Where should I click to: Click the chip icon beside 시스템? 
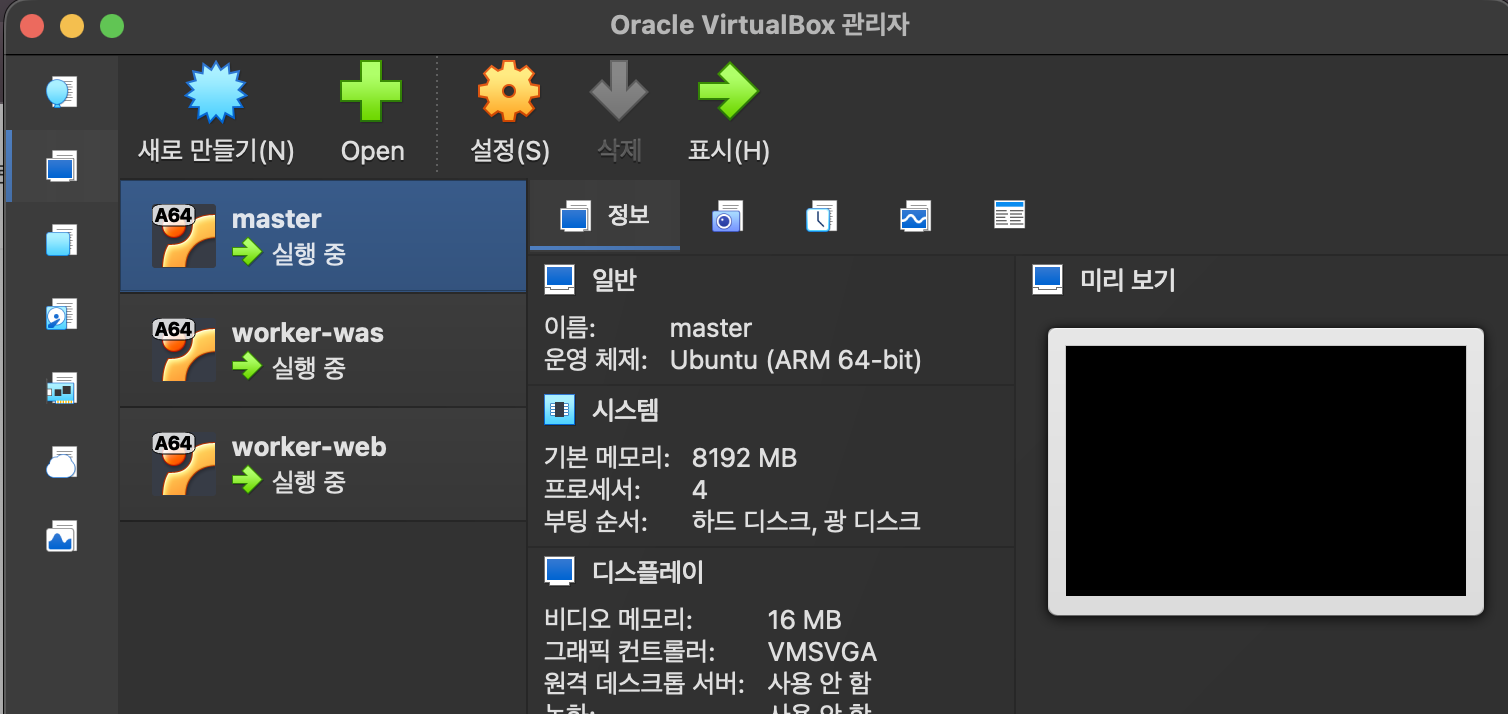pos(560,409)
